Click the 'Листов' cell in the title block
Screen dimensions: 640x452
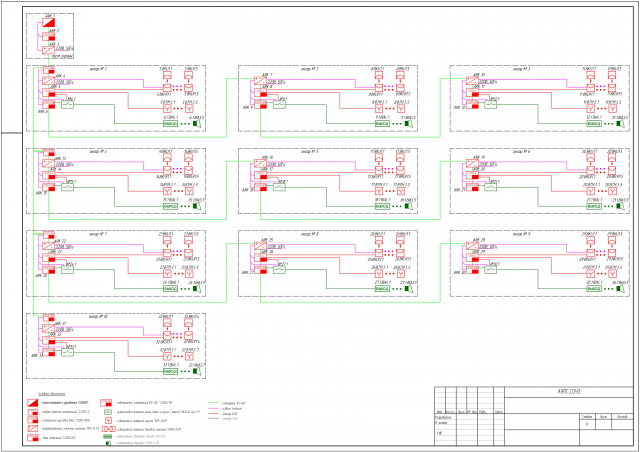pyautogui.click(x=622, y=416)
